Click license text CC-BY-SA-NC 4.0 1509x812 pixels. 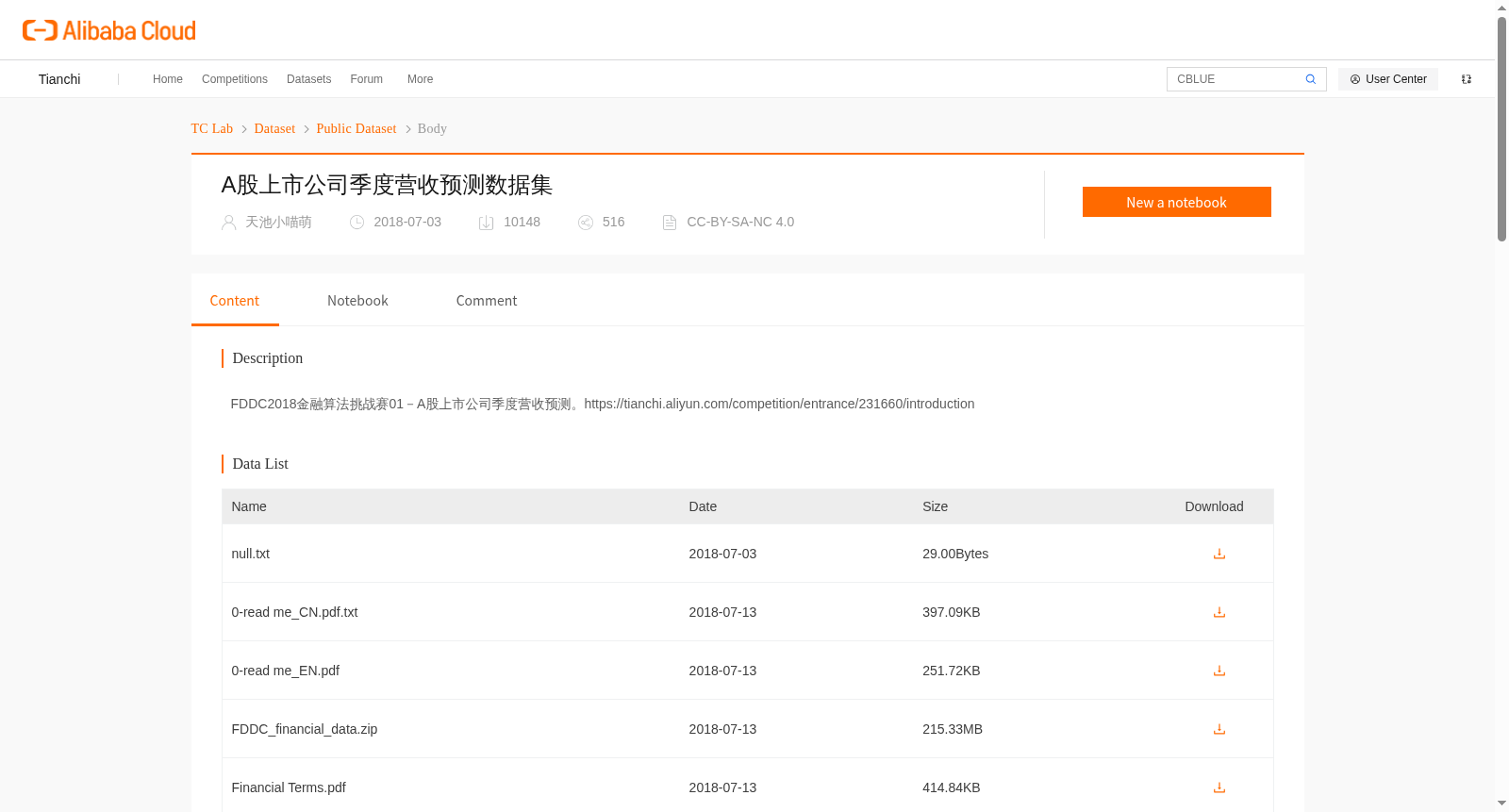coord(740,222)
